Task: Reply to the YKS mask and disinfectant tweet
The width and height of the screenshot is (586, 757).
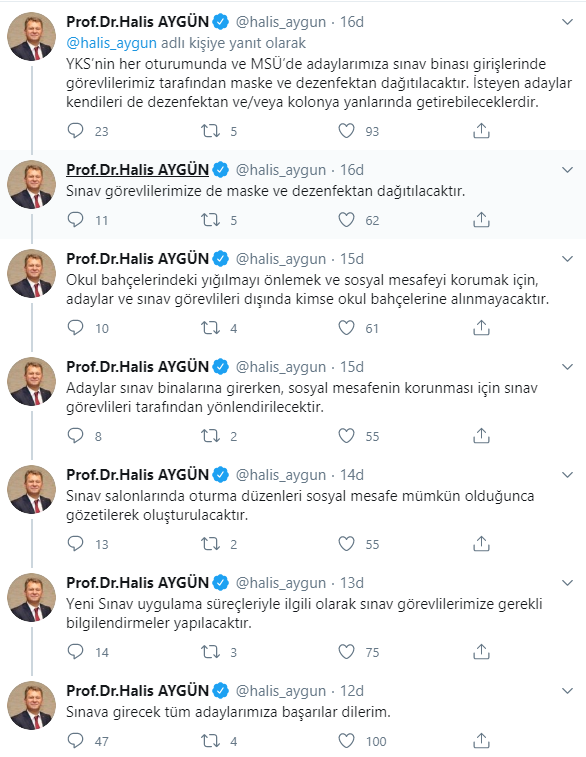Action: pyautogui.click(x=75, y=131)
